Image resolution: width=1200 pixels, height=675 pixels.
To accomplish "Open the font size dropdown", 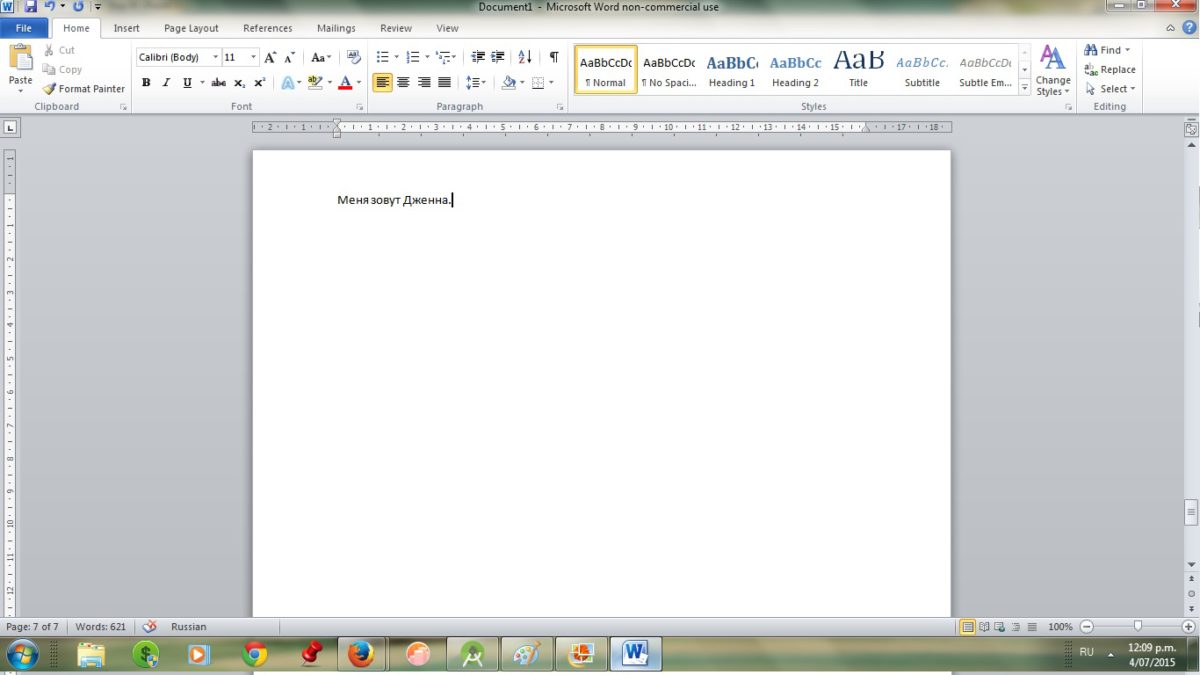I will [254, 58].
